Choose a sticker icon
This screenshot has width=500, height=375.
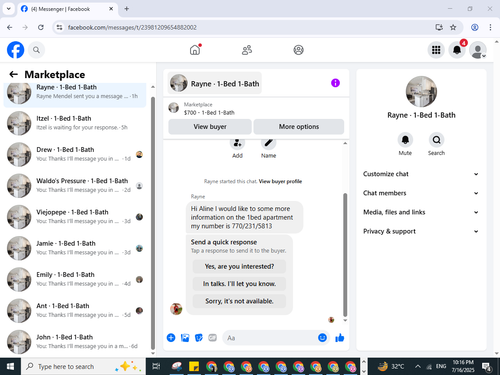(199, 338)
